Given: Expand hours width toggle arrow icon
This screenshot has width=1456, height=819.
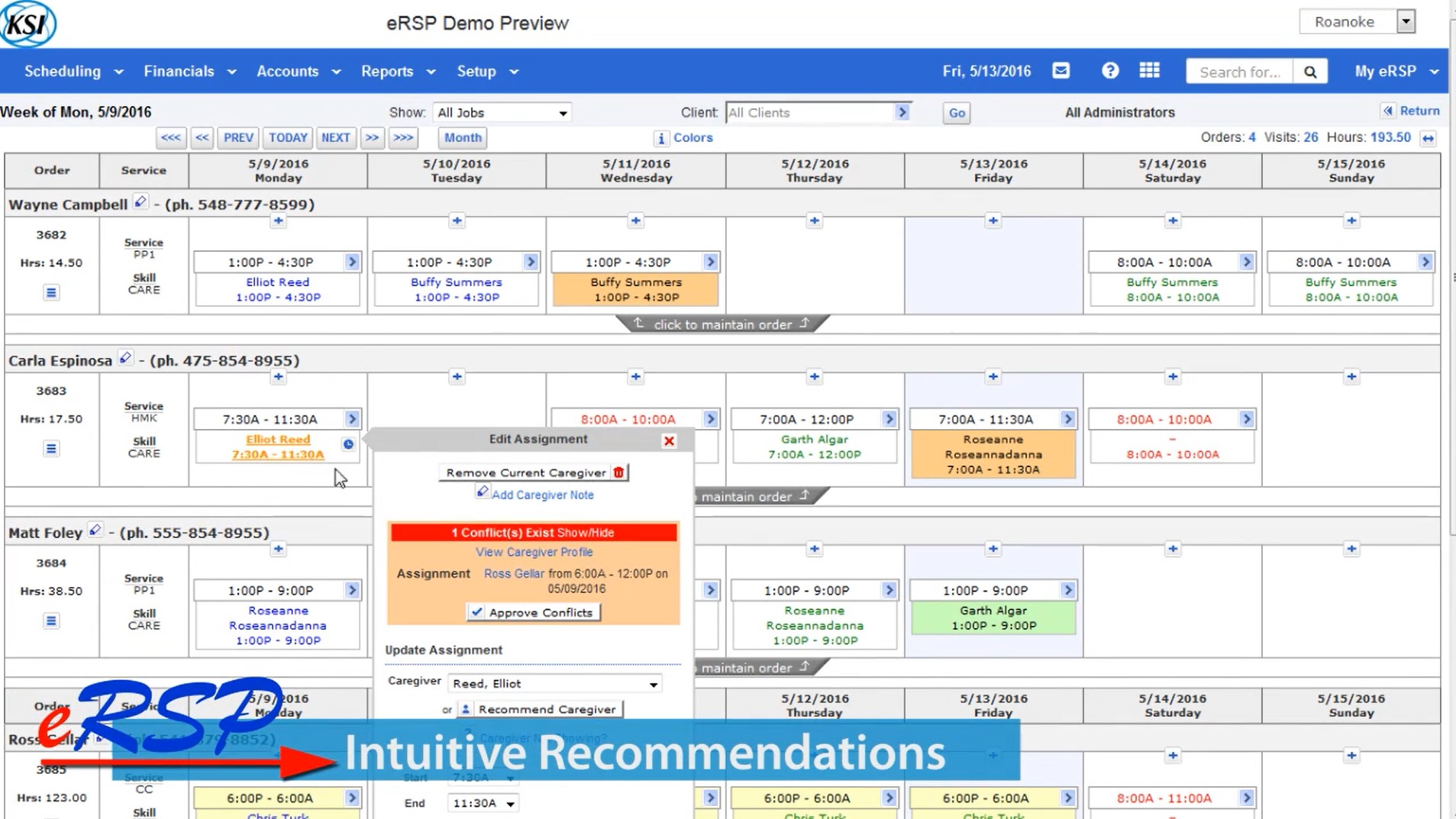Looking at the screenshot, I should [x=1428, y=138].
